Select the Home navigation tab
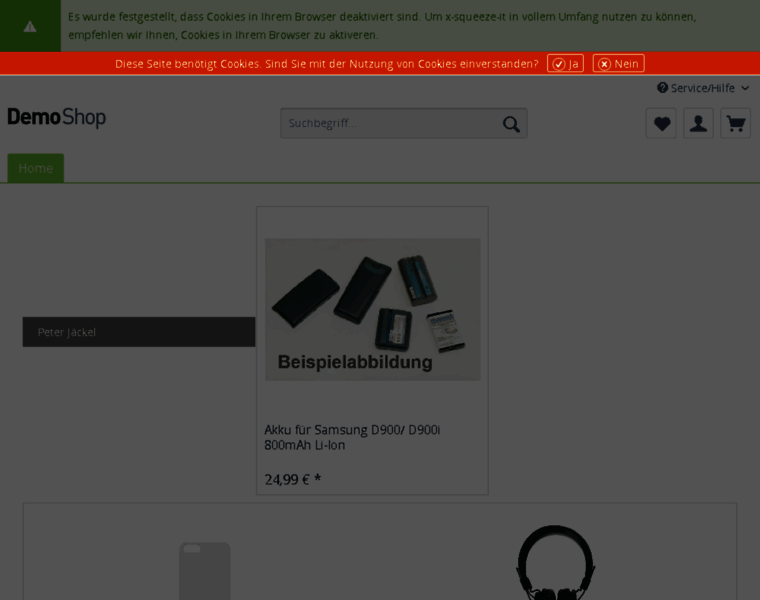 click(35, 168)
